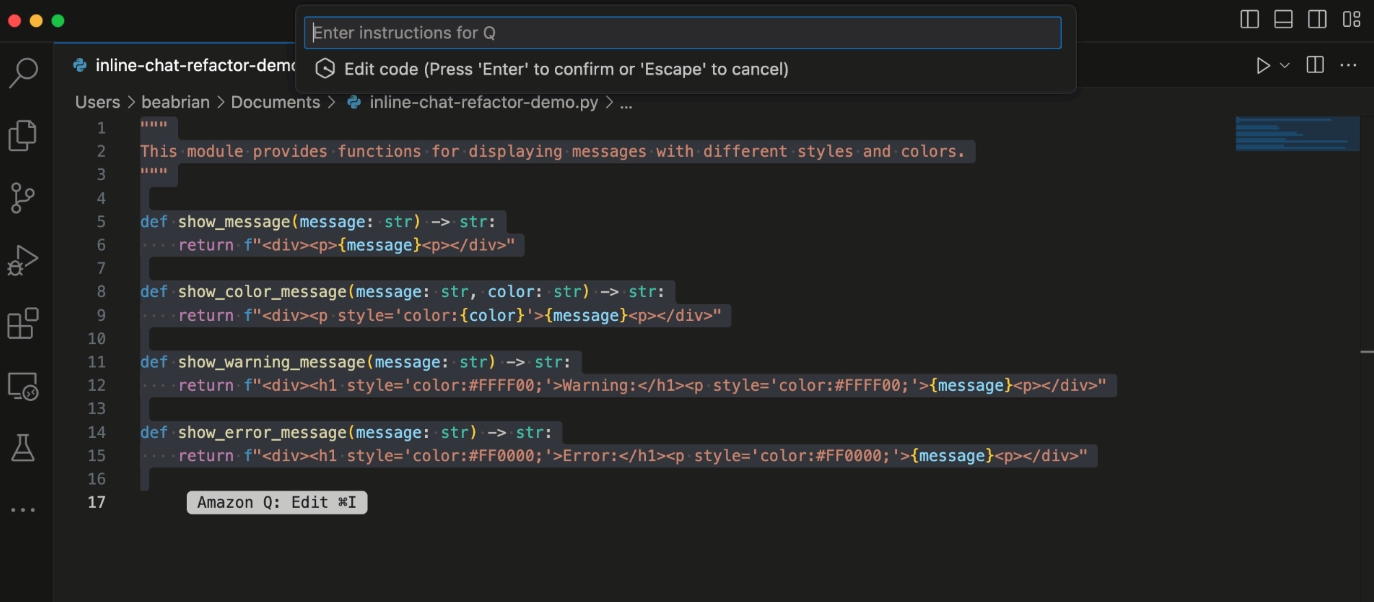Toggle the bottom panel visibility
This screenshot has height=602, width=1374.
[x=1283, y=18]
